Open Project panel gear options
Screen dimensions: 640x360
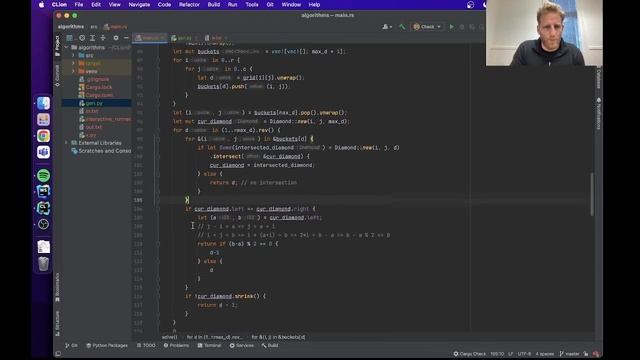point(116,38)
